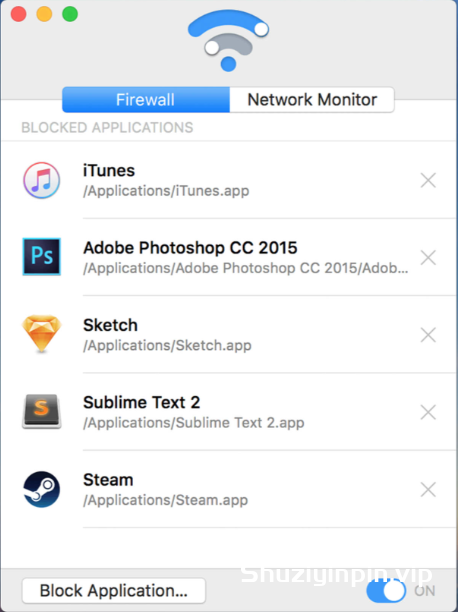Select the Steam row by its name
The image size is (458, 612).
point(108,480)
